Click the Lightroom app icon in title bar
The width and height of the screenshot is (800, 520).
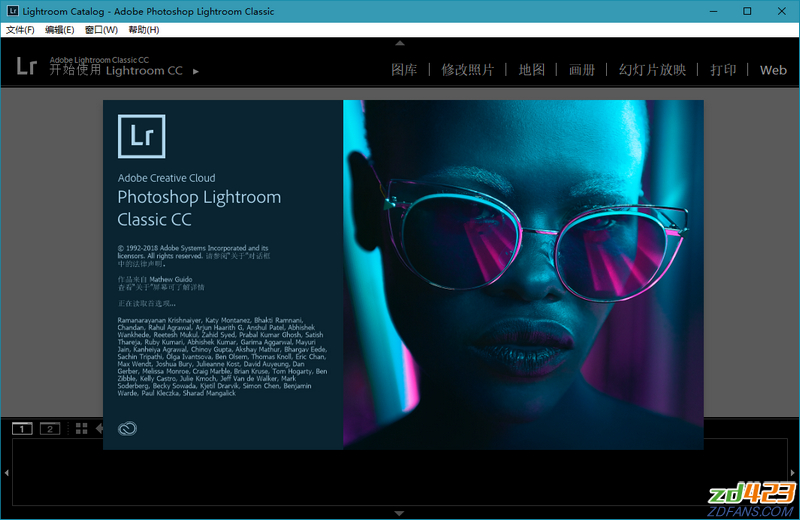point(13,11)
